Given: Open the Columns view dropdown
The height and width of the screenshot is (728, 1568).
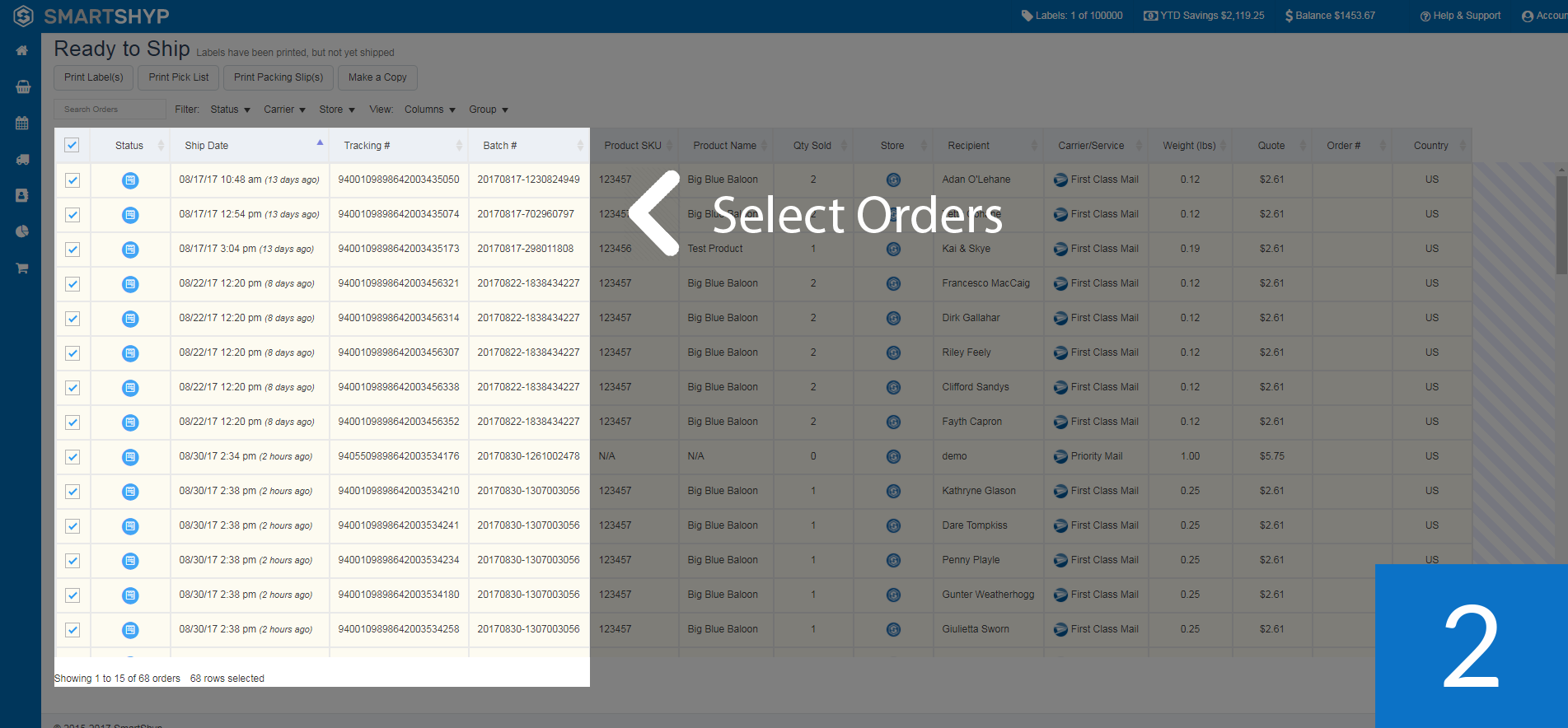Looking at the screenshot, I should pyautogui.click(x=429, y=110).
